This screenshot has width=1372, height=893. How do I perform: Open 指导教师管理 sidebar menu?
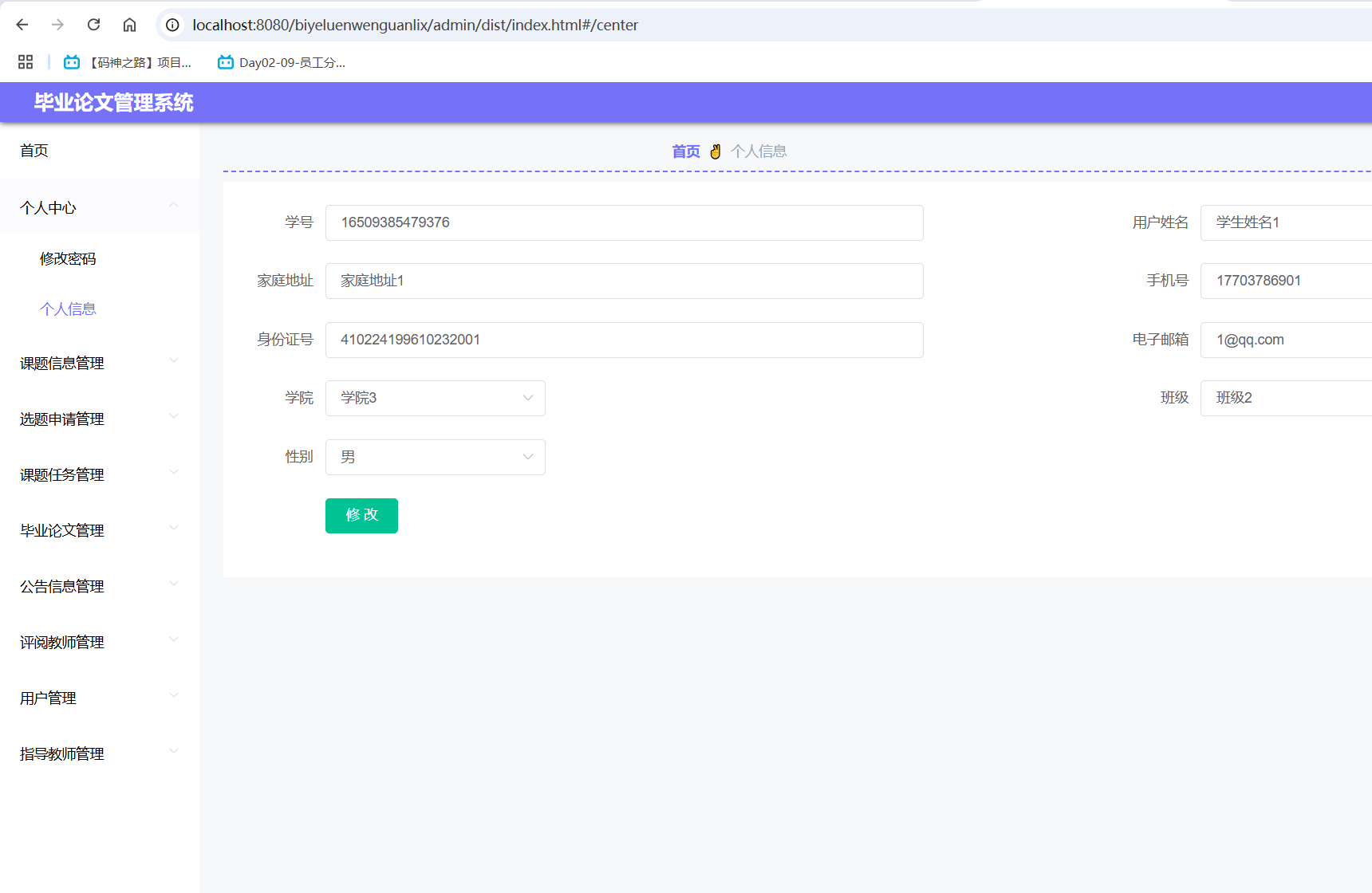tap(100, 754)
